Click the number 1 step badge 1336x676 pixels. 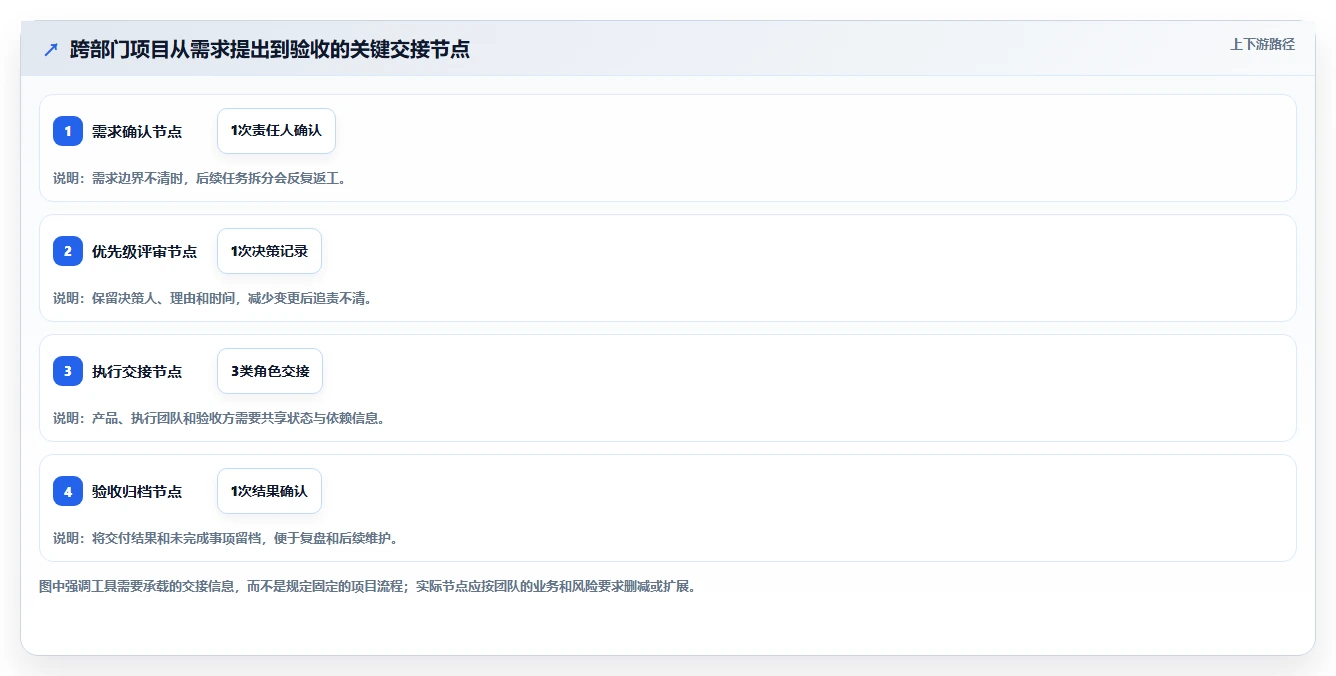[68, 131]
